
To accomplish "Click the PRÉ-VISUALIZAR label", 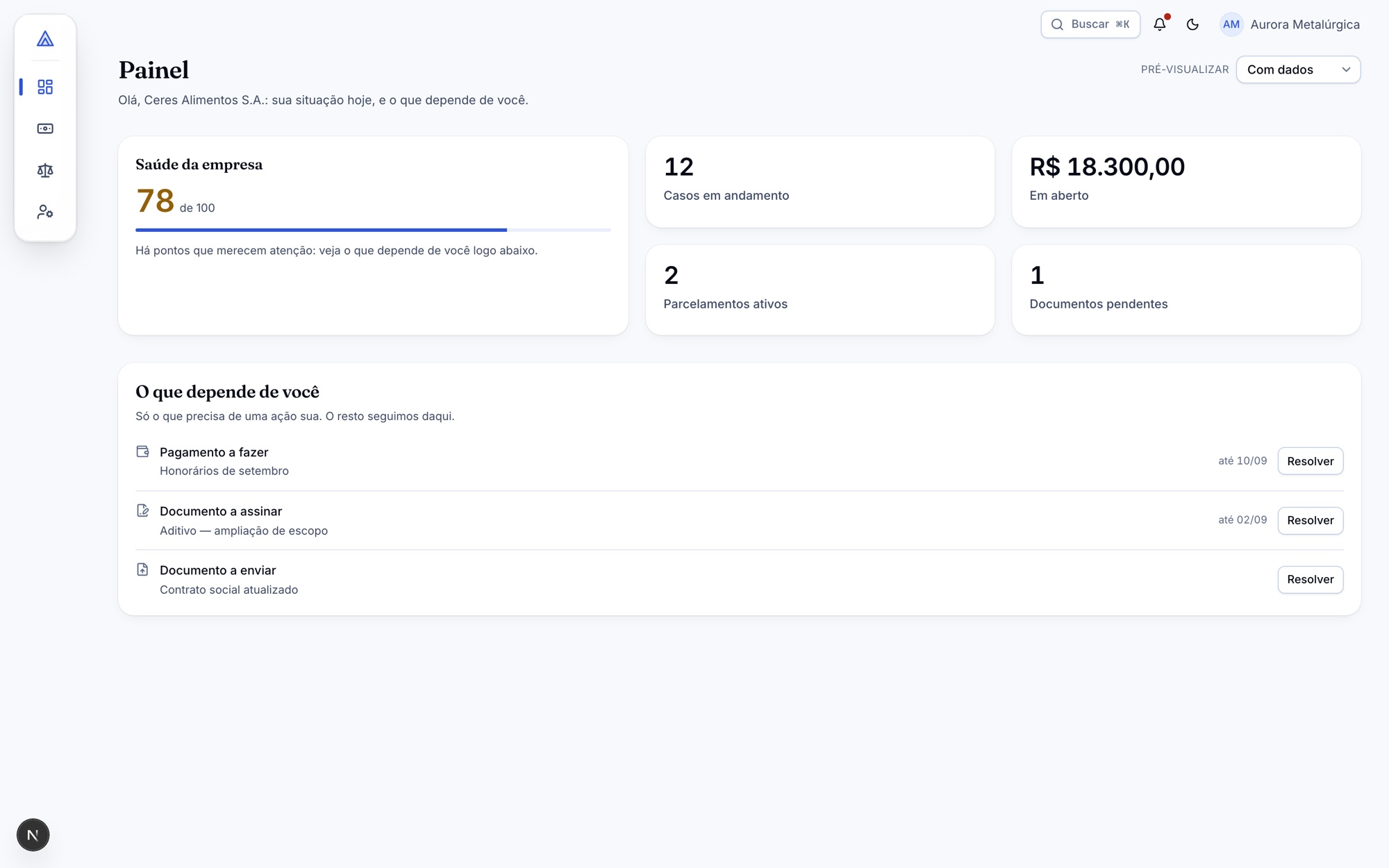I will (1185, 69).
